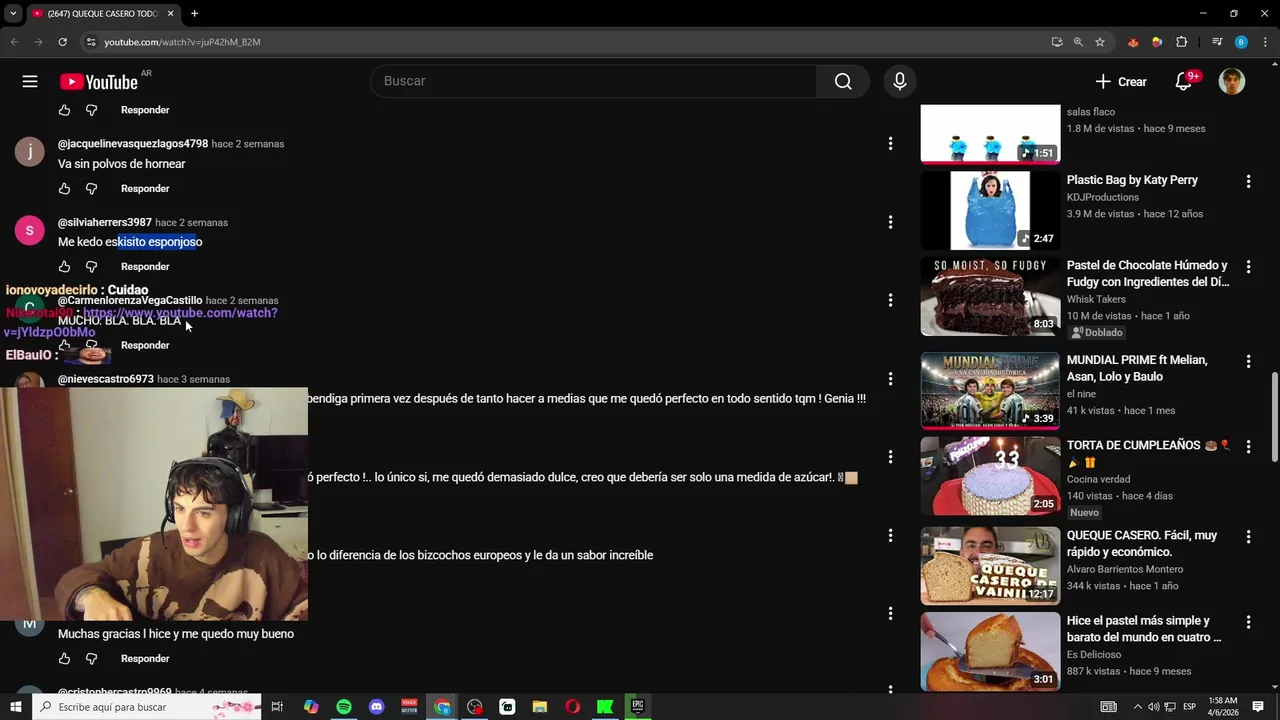
Task: Open Discord from the taskbar
Action: 377,707
